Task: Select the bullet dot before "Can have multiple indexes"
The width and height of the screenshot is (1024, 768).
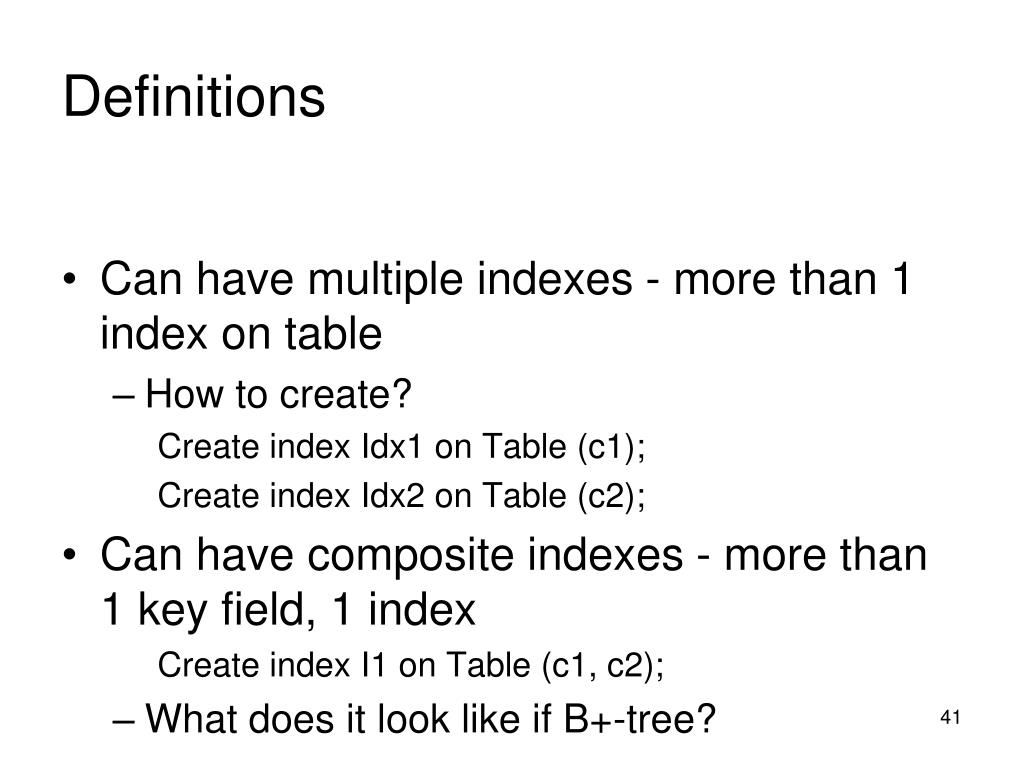Action: pyautogui.click(x=69, y=280)
